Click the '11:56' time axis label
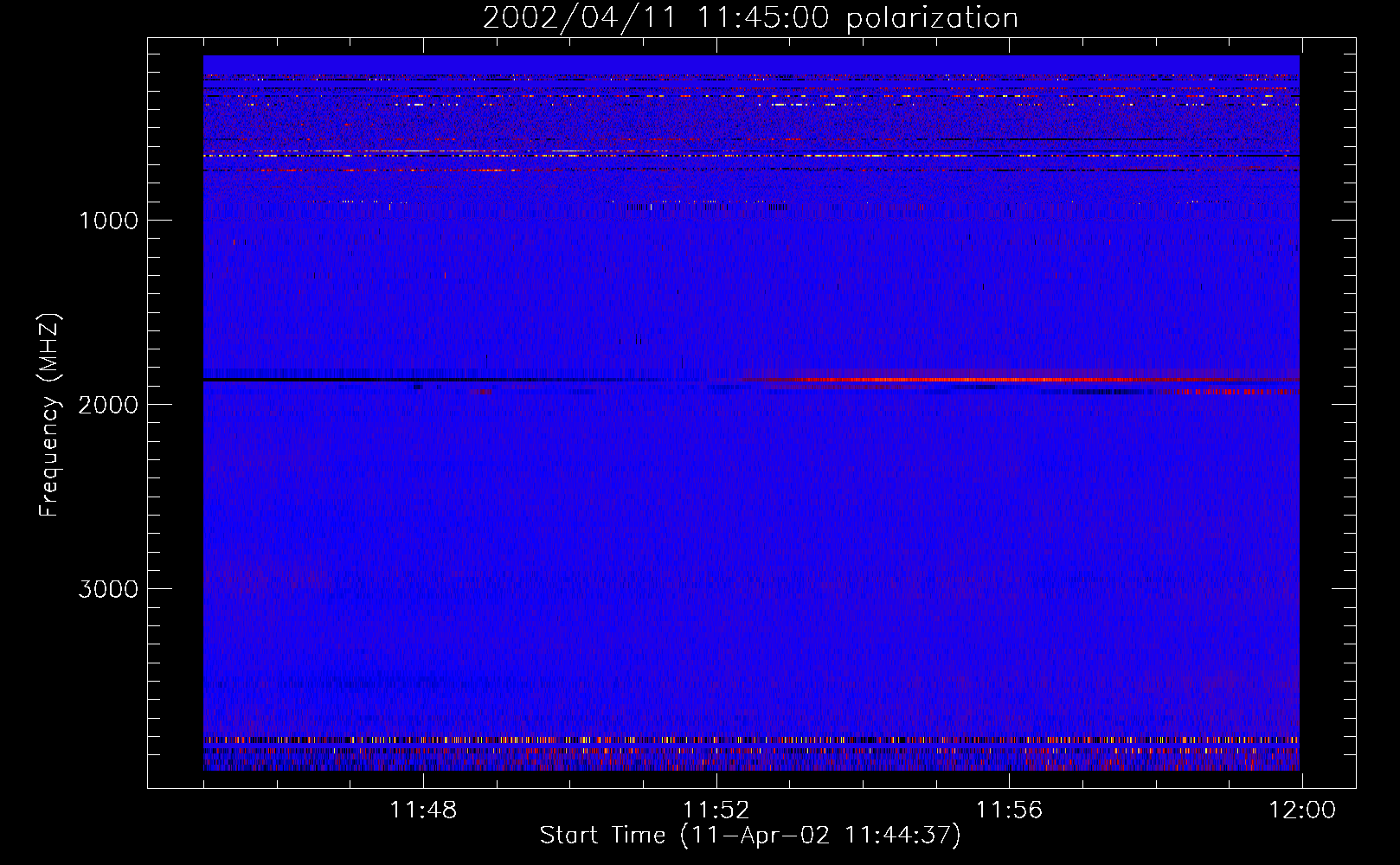The width and height of the screenshot is (1400, 865). tap(1009, 811)
